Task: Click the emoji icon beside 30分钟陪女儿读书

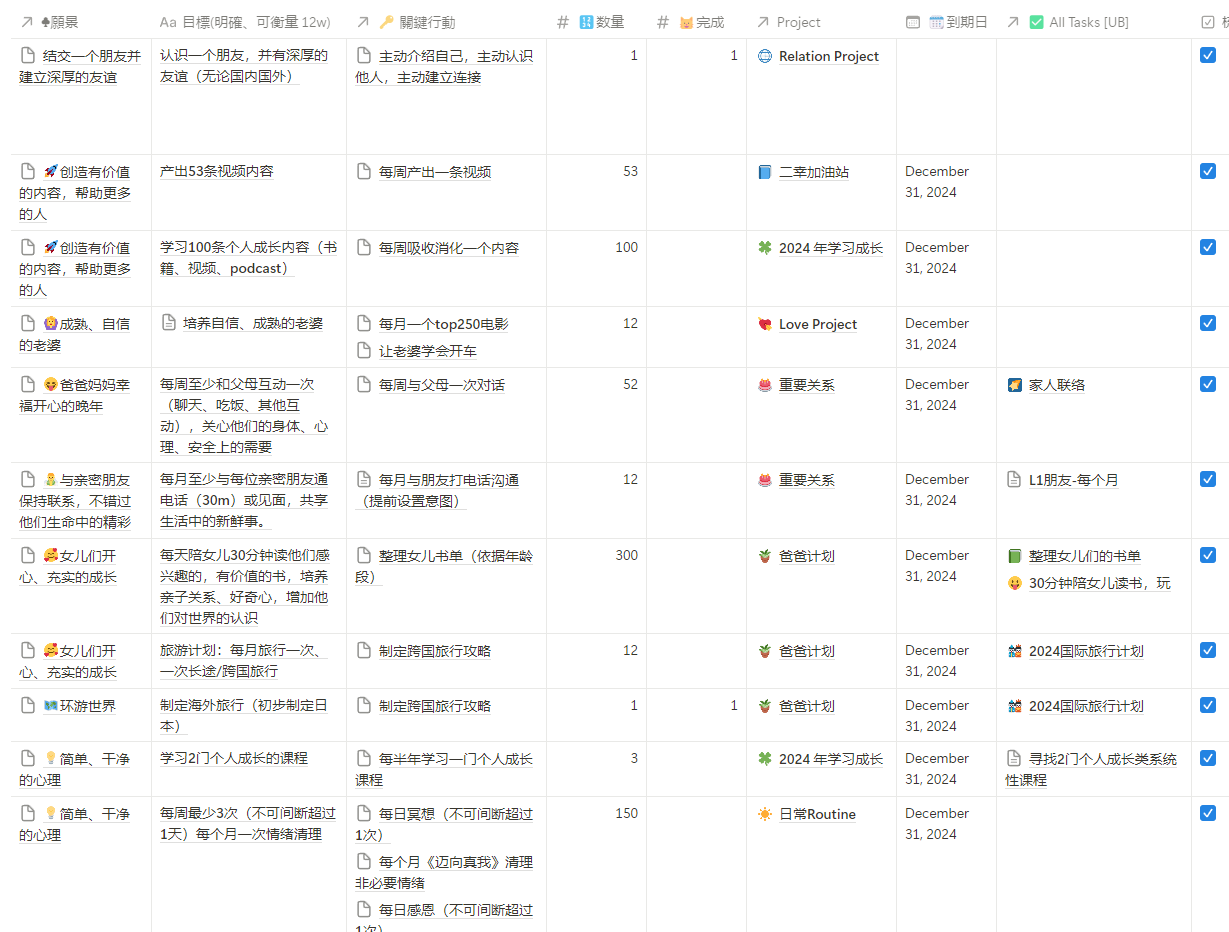Action: 1015,583
